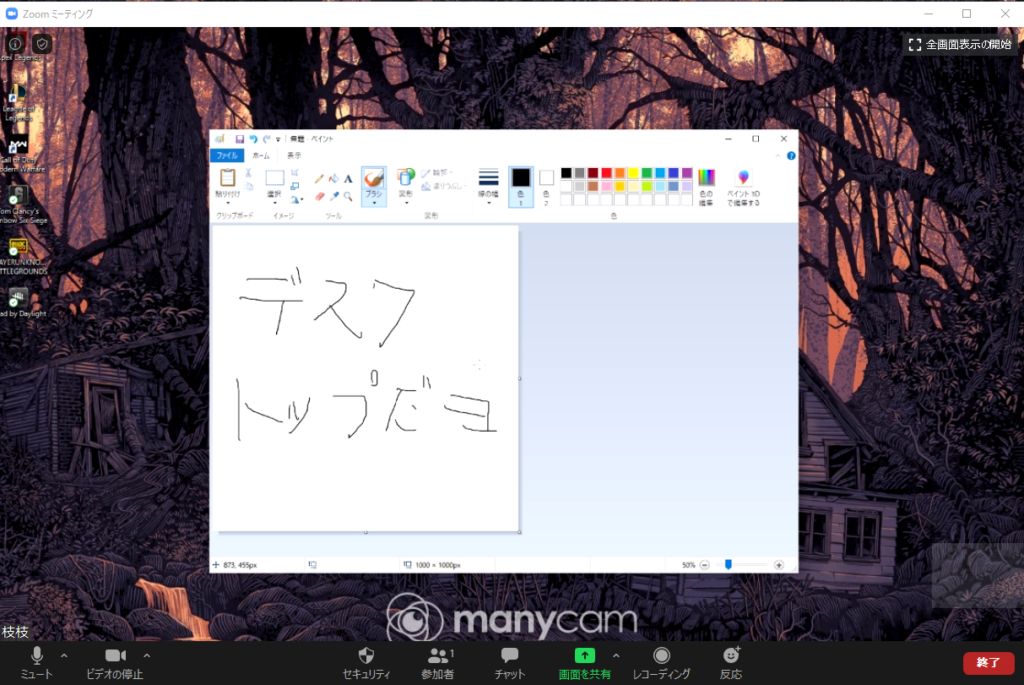
Task: Open the Line width (線の幅) dropdown
Action: tap(488, 186)
